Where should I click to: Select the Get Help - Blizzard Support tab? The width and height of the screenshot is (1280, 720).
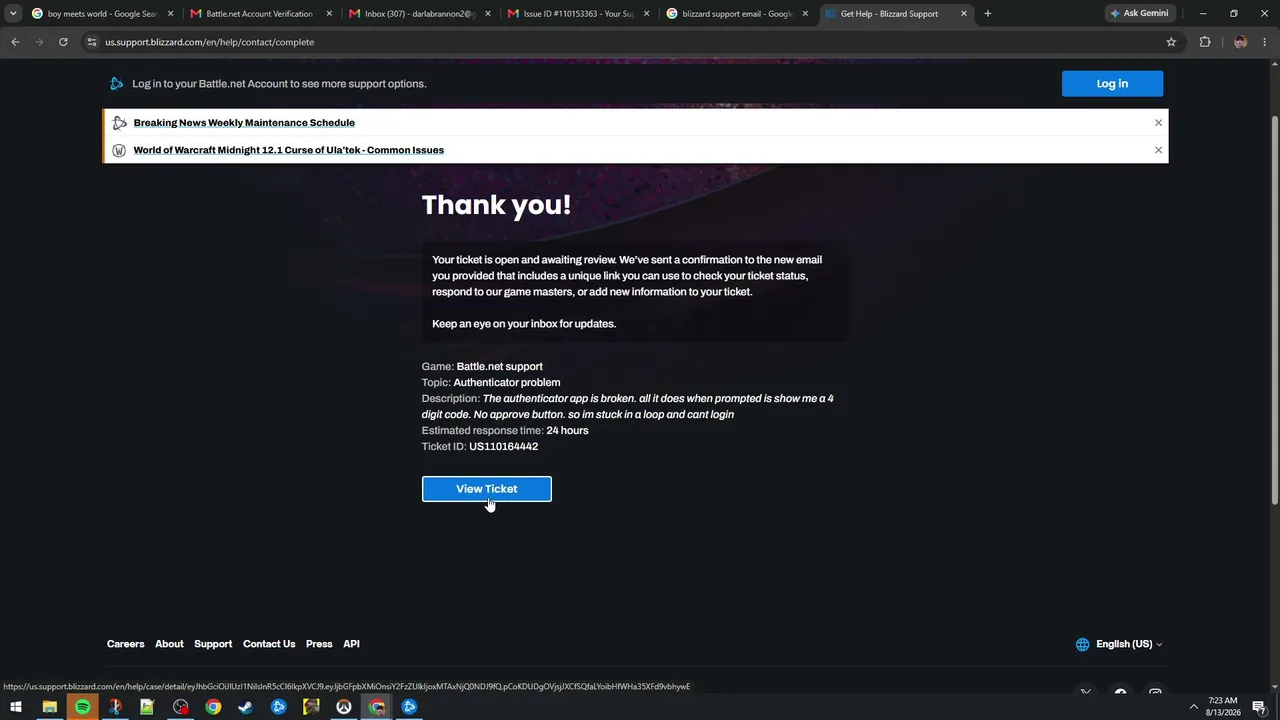(896, 14)
